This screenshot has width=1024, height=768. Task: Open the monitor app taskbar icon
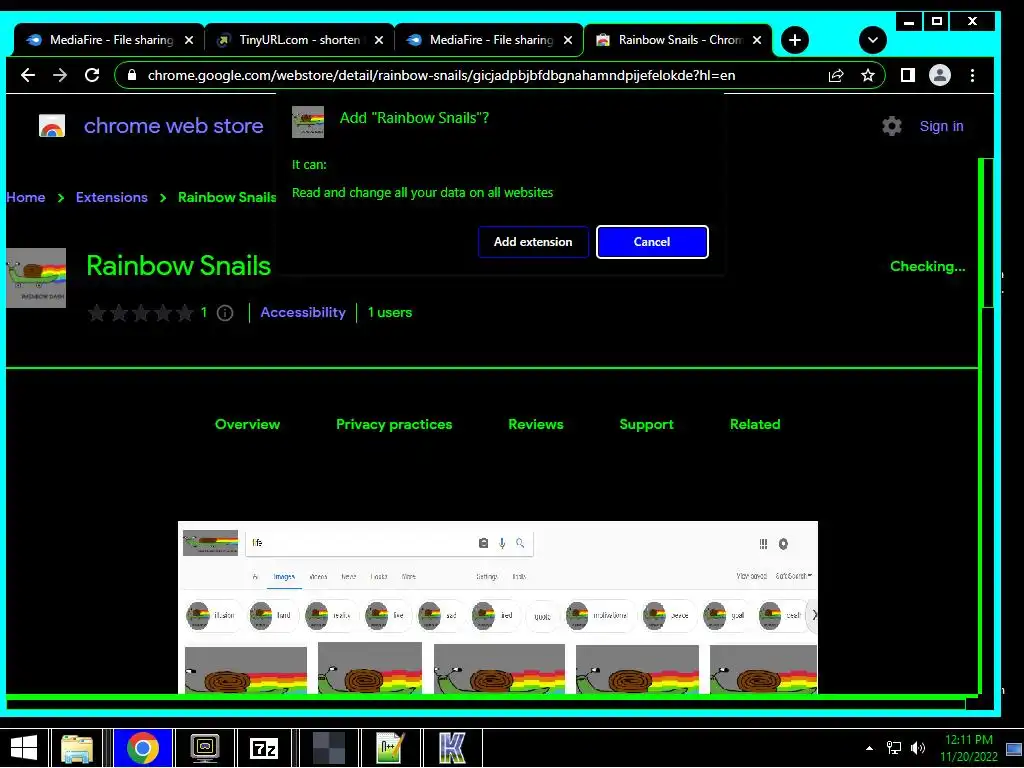204,748
